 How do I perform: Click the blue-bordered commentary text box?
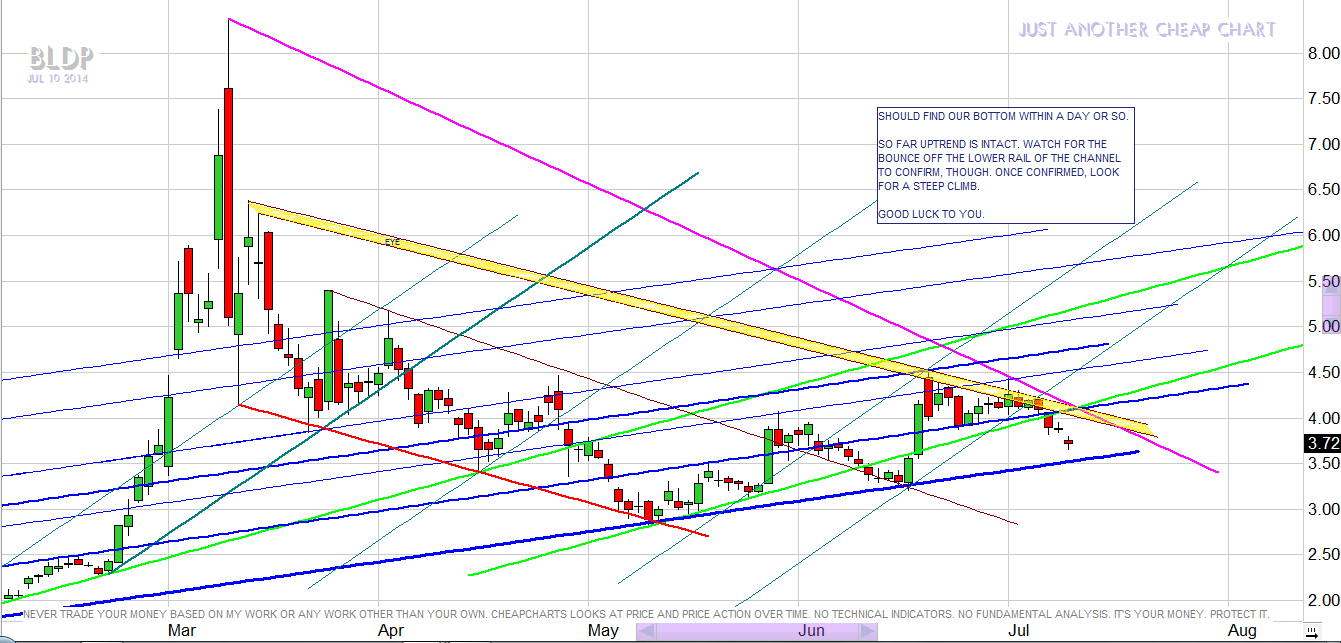[1005, 165]
